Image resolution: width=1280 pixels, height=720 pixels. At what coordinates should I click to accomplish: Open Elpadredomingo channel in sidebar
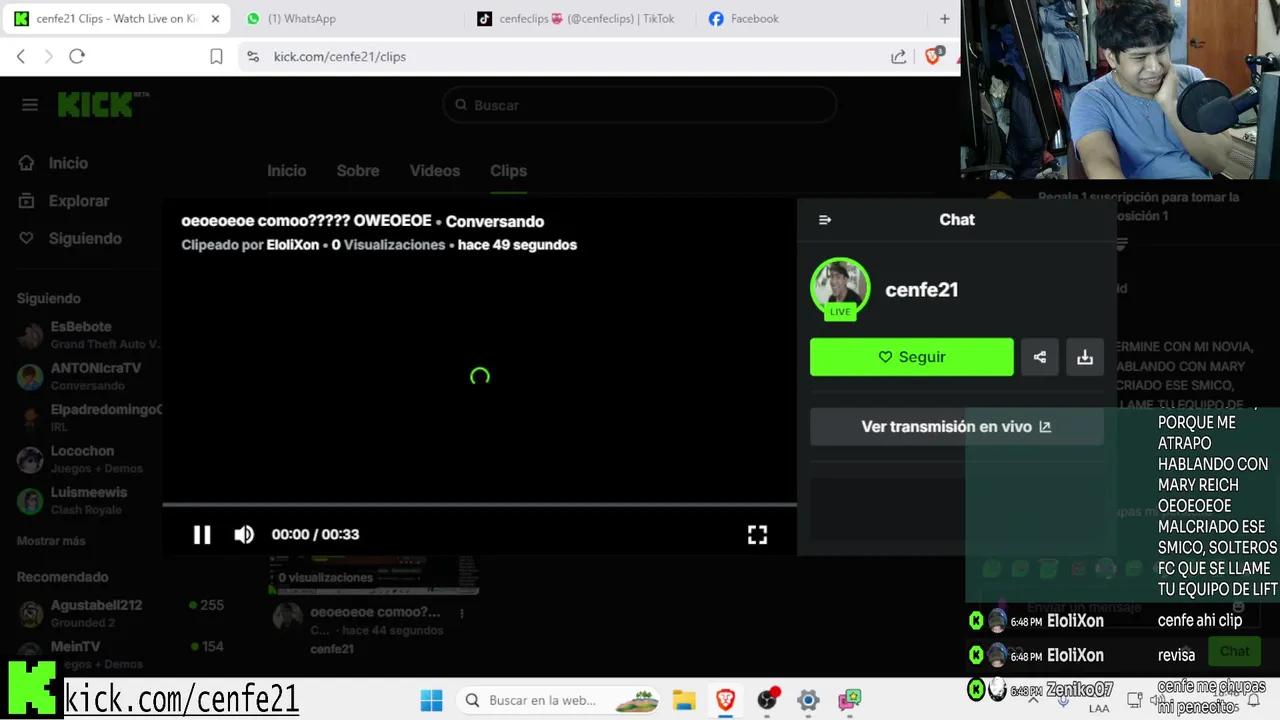click(88, 417)
